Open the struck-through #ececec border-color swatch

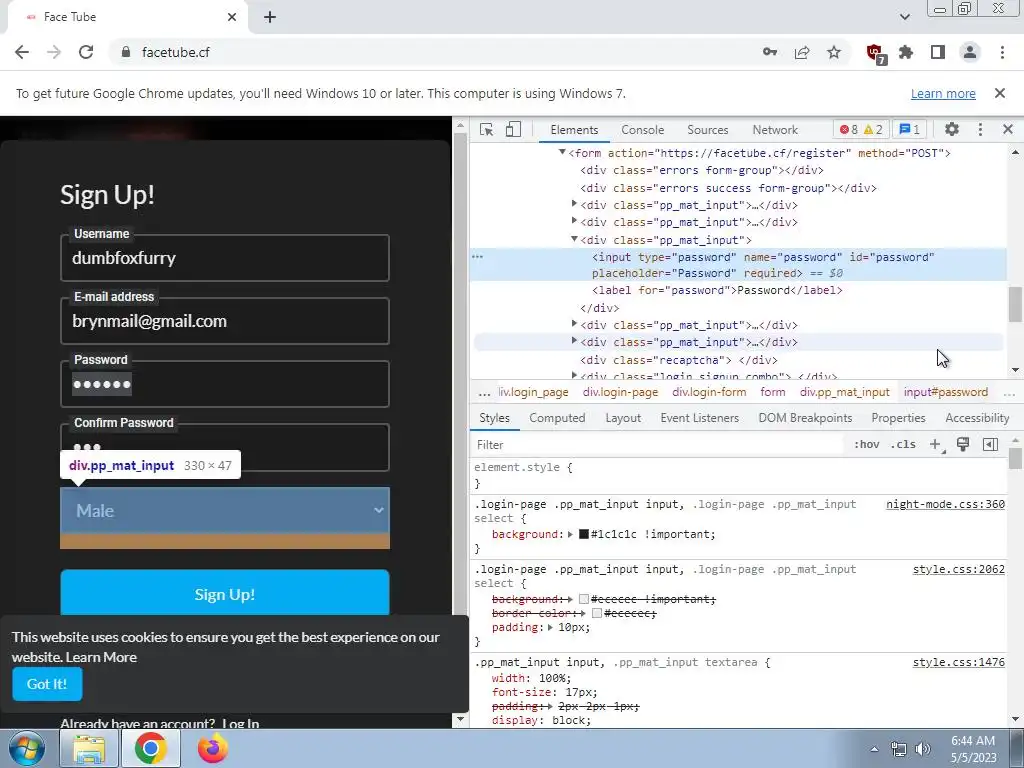point(596,613)
